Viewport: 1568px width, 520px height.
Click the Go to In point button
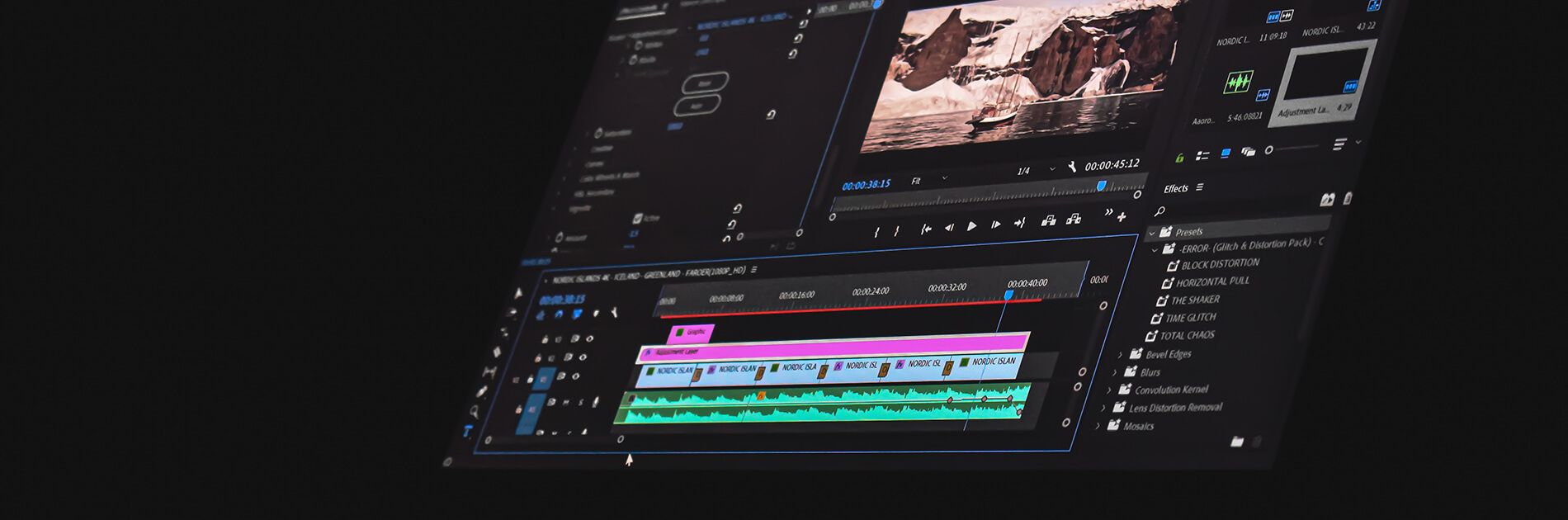tap(926, 229)
